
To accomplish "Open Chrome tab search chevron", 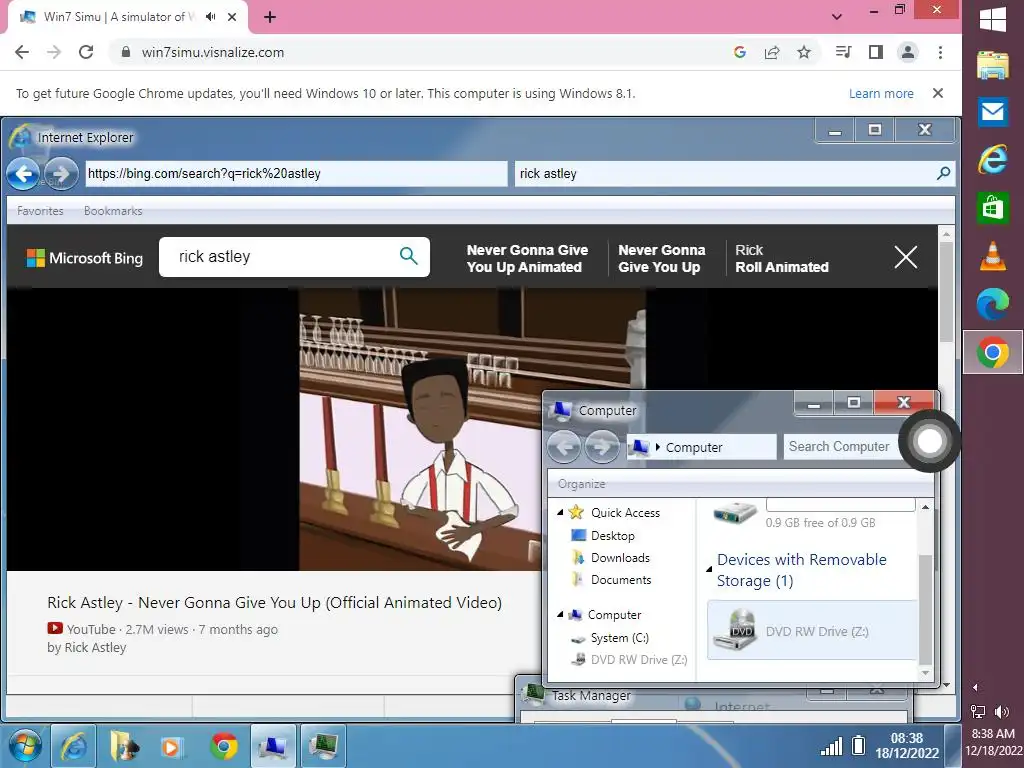I will tap(837, 17).
